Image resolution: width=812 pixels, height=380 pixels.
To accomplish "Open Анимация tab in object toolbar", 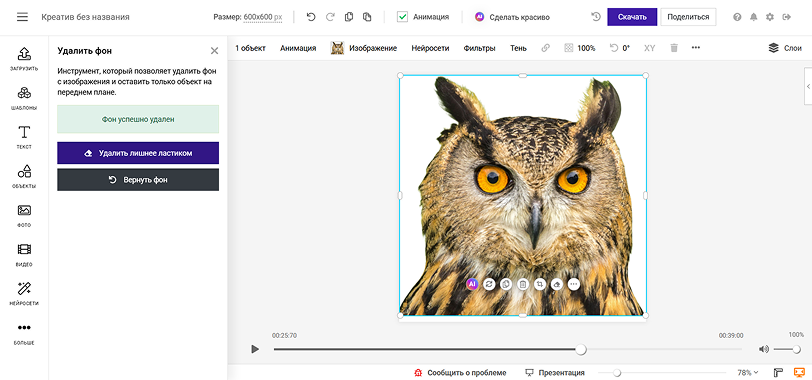I will (298, 48).
